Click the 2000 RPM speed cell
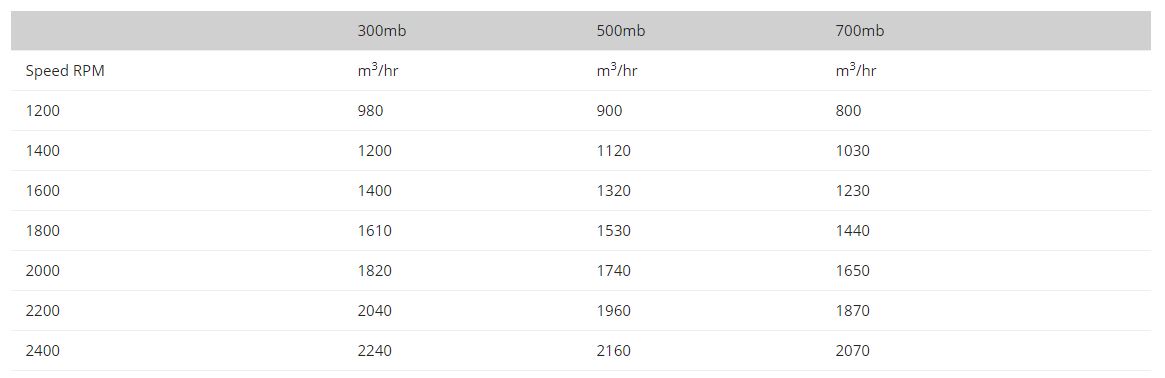The image size is (1165, 378). point(42,271)
